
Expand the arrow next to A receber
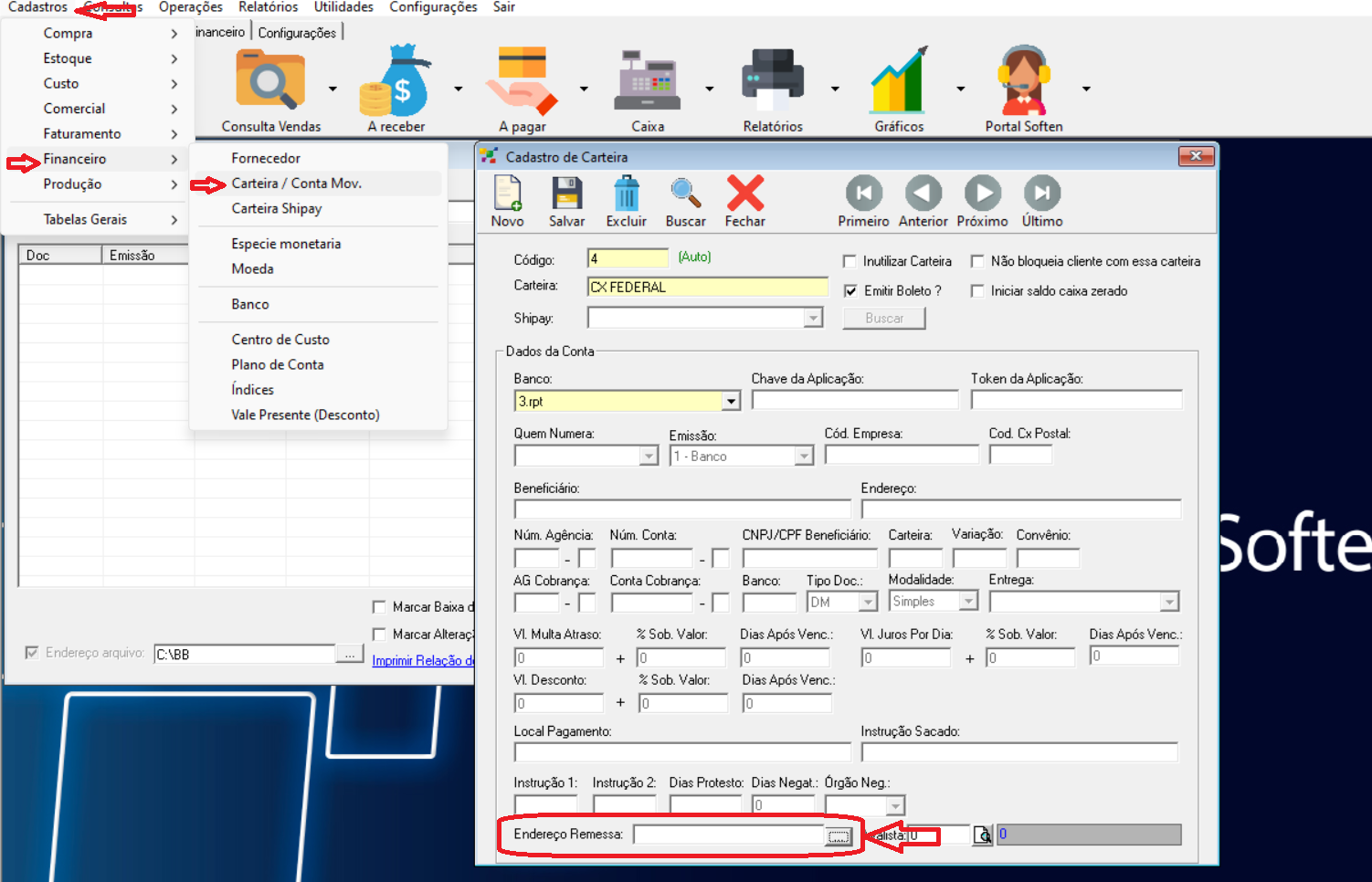coord(459,89)
